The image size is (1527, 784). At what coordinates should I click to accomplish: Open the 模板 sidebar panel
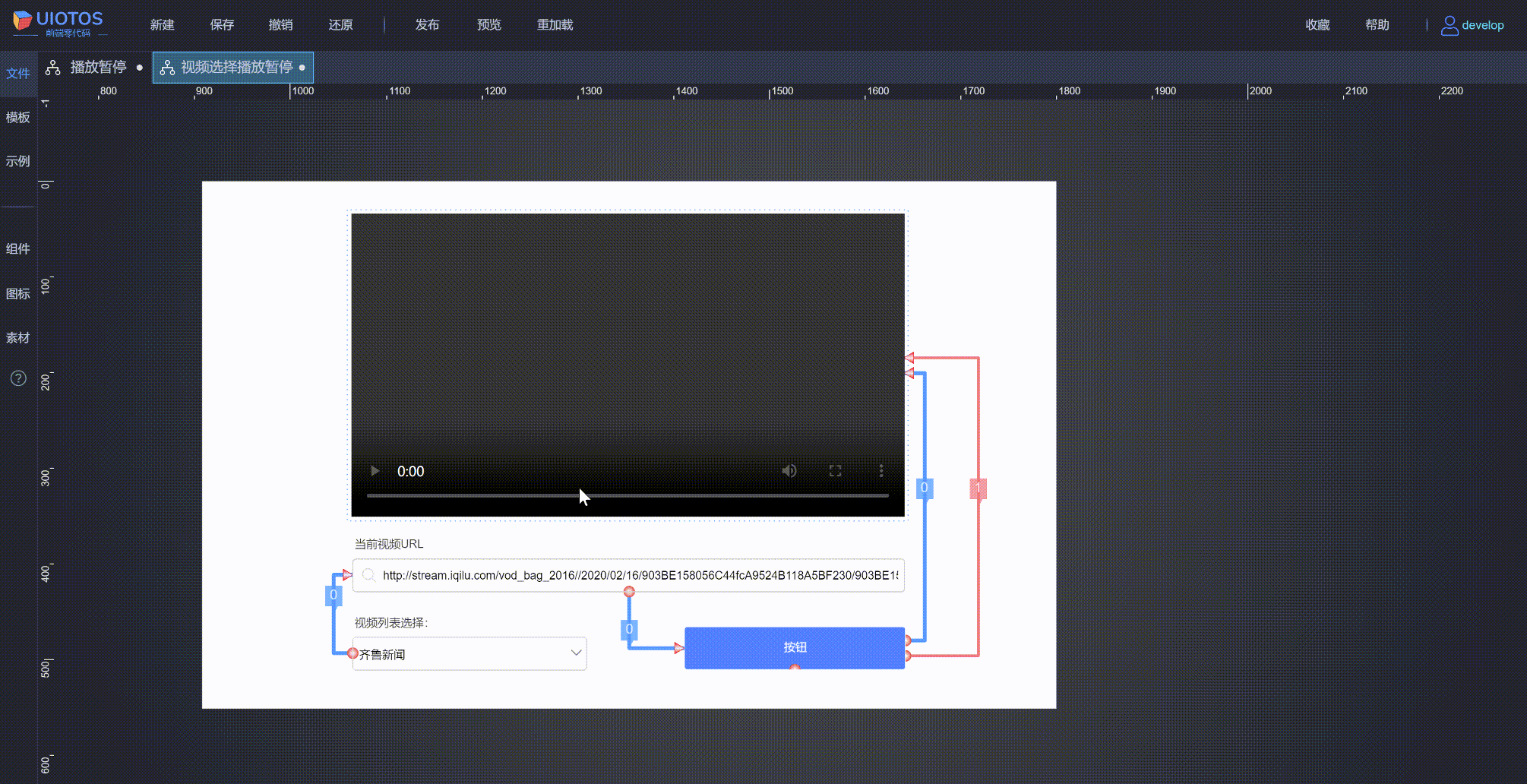[x=18, y=118]
